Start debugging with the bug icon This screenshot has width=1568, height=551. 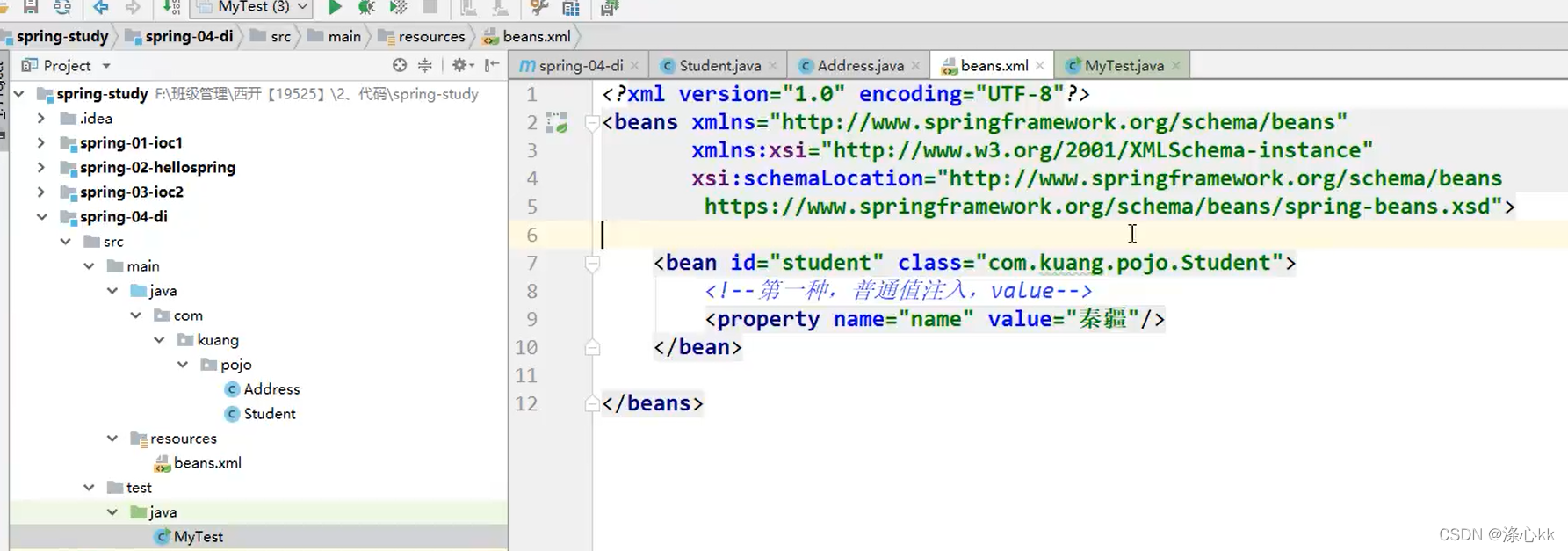coord(366,7)
